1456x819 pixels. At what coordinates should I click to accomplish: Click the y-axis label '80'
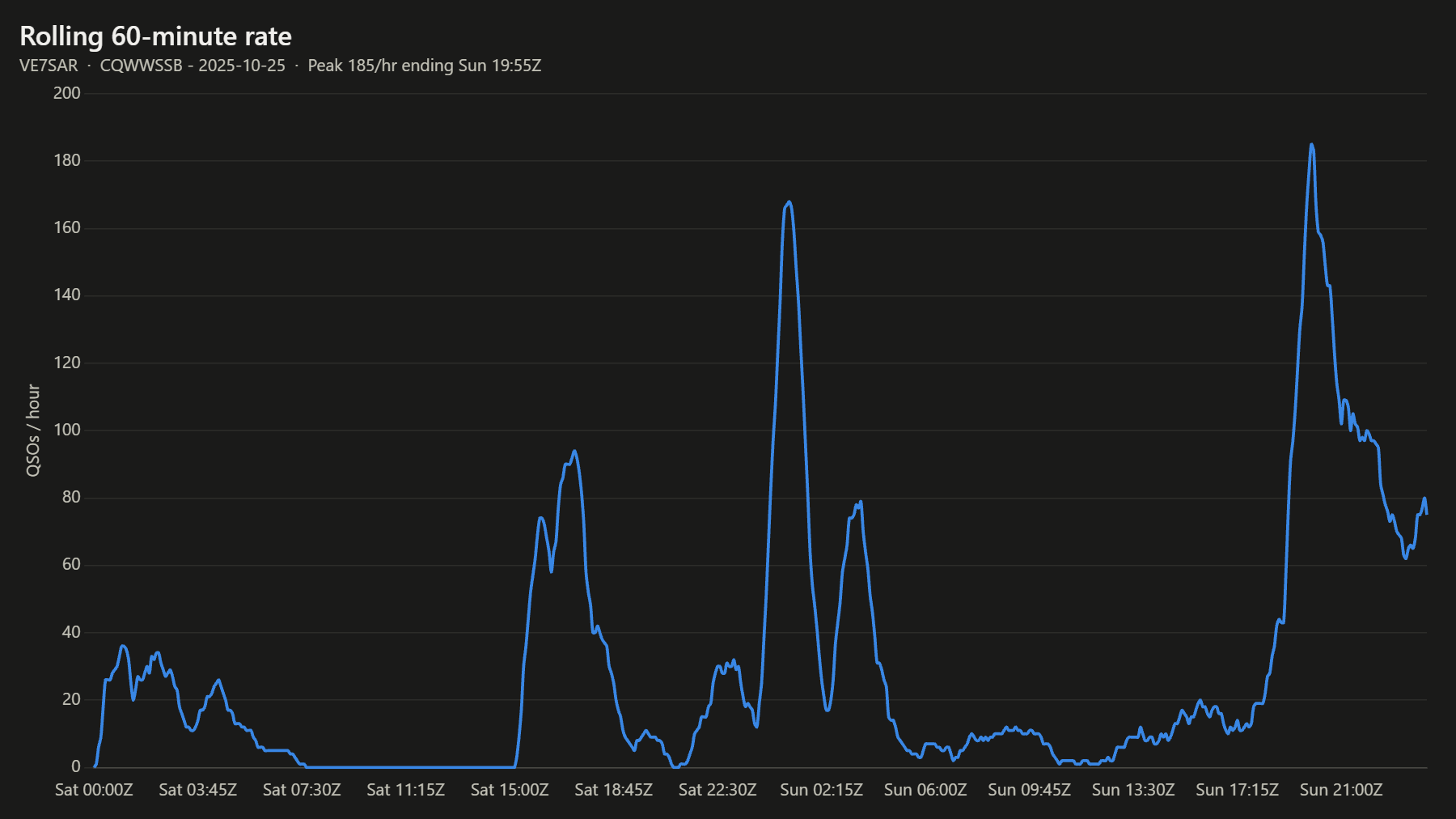point(71,497)
